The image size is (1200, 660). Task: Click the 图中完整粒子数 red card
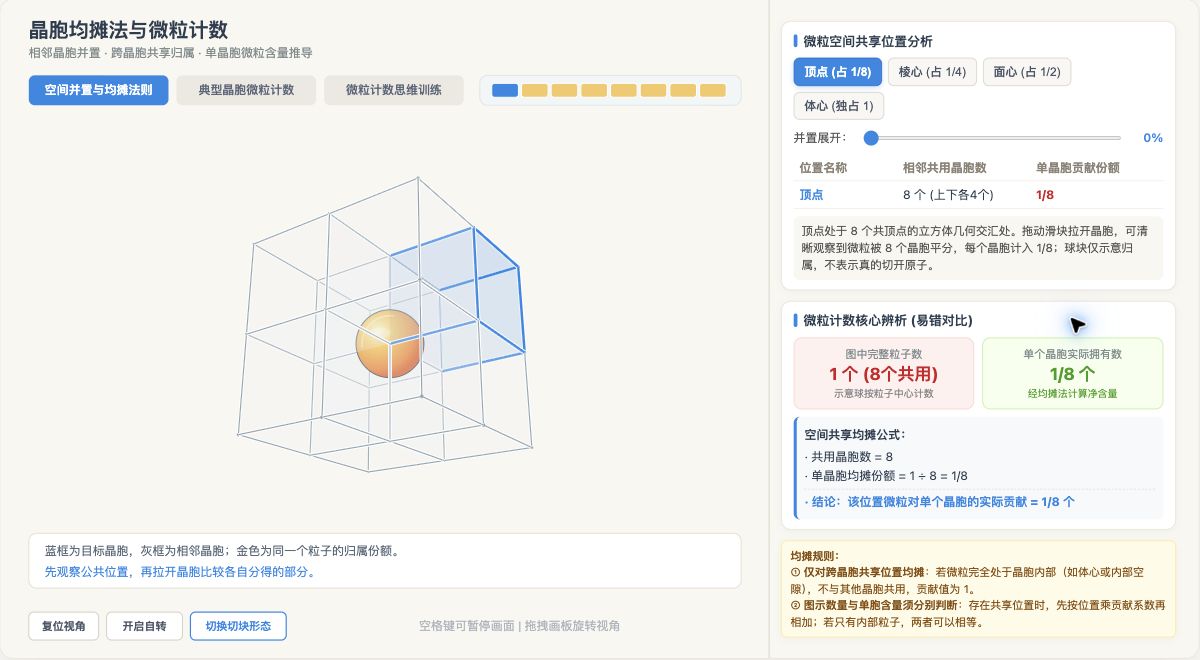(883, 373)
